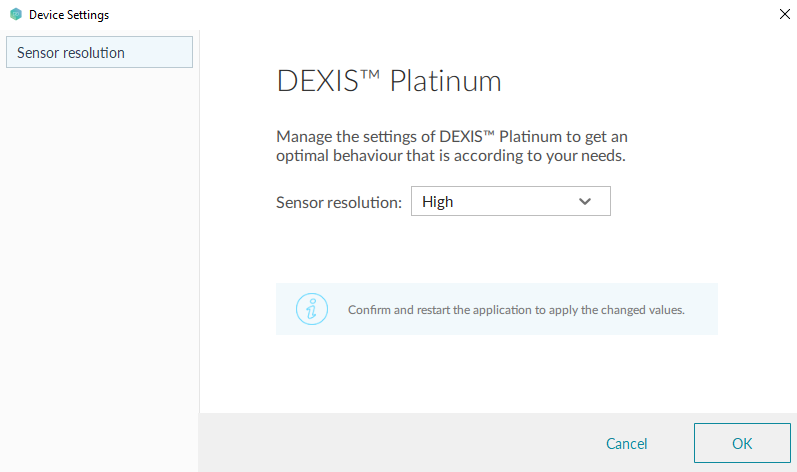797x472 pixels.
Task: Click the "Sensor resolution:" field label
Action: [338, 202]
